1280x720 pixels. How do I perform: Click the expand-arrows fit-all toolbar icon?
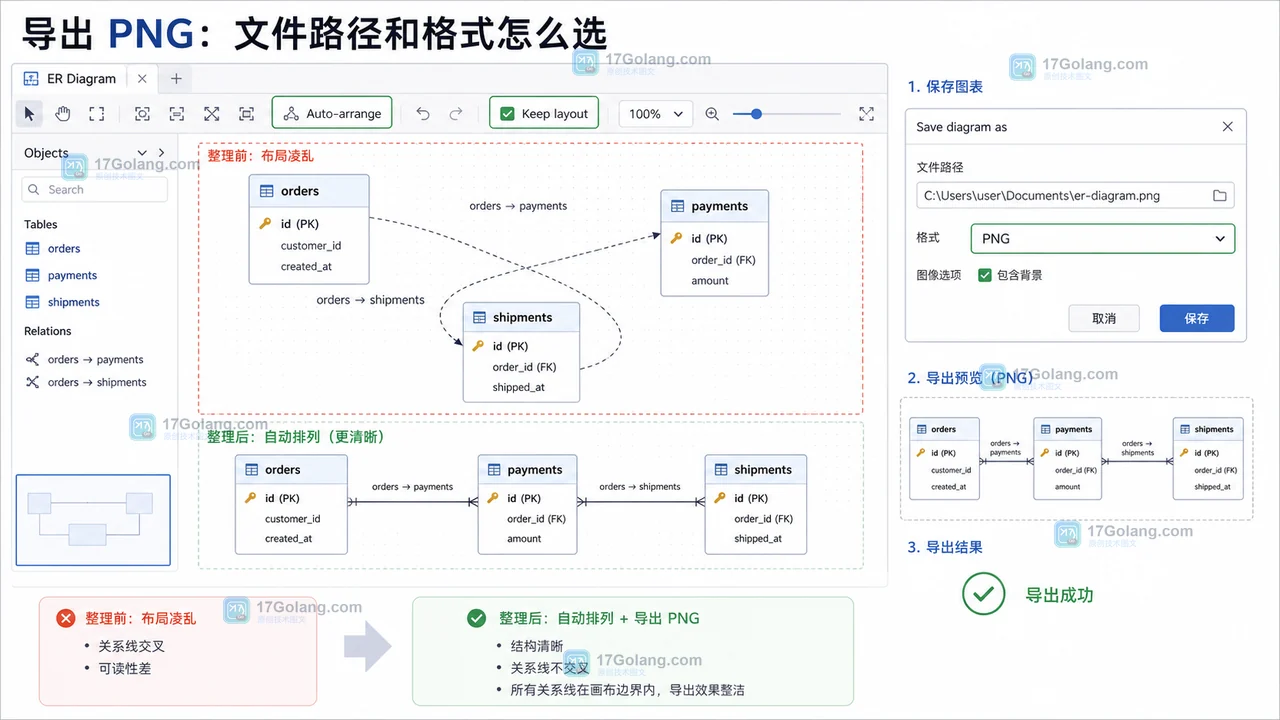212,114
